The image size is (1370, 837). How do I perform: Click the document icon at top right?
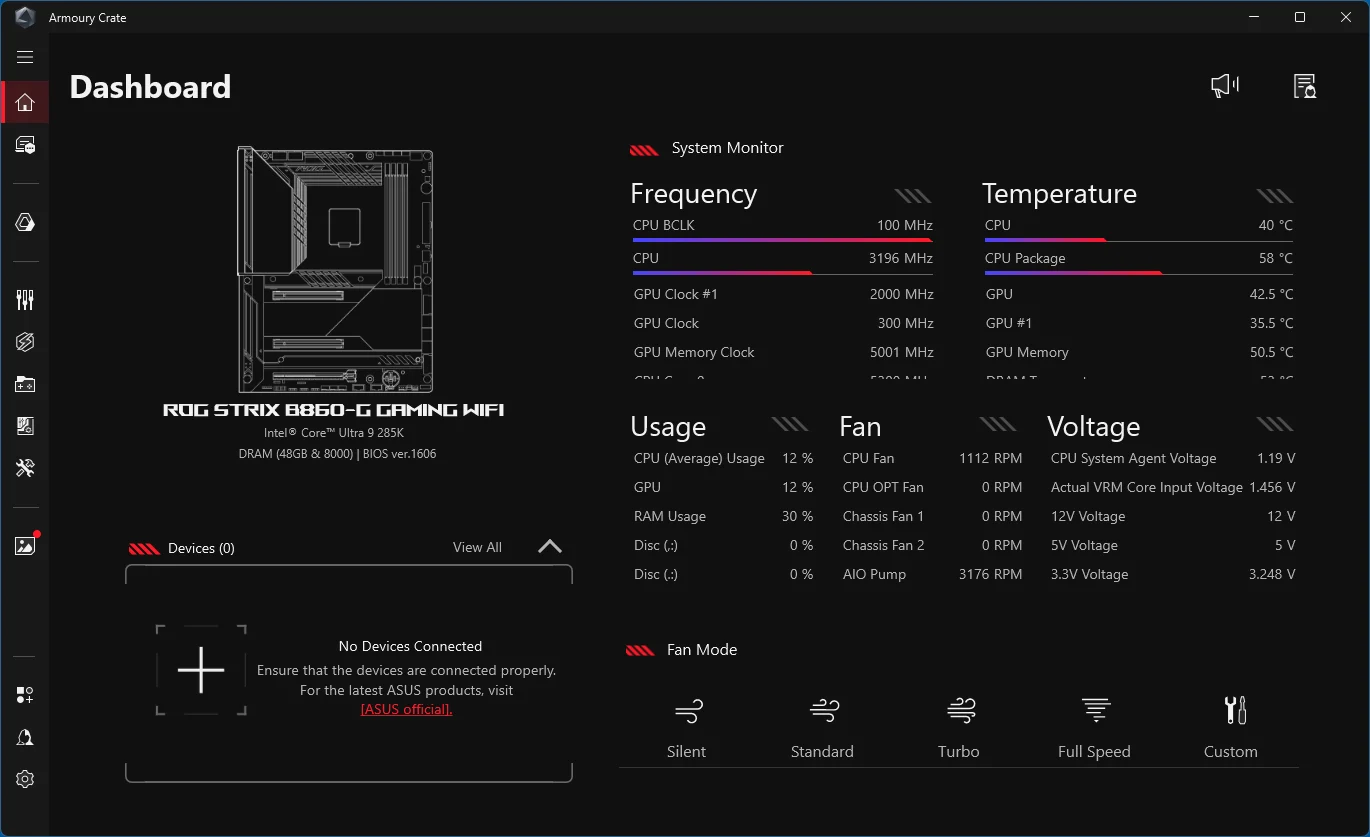[1304, 86]
